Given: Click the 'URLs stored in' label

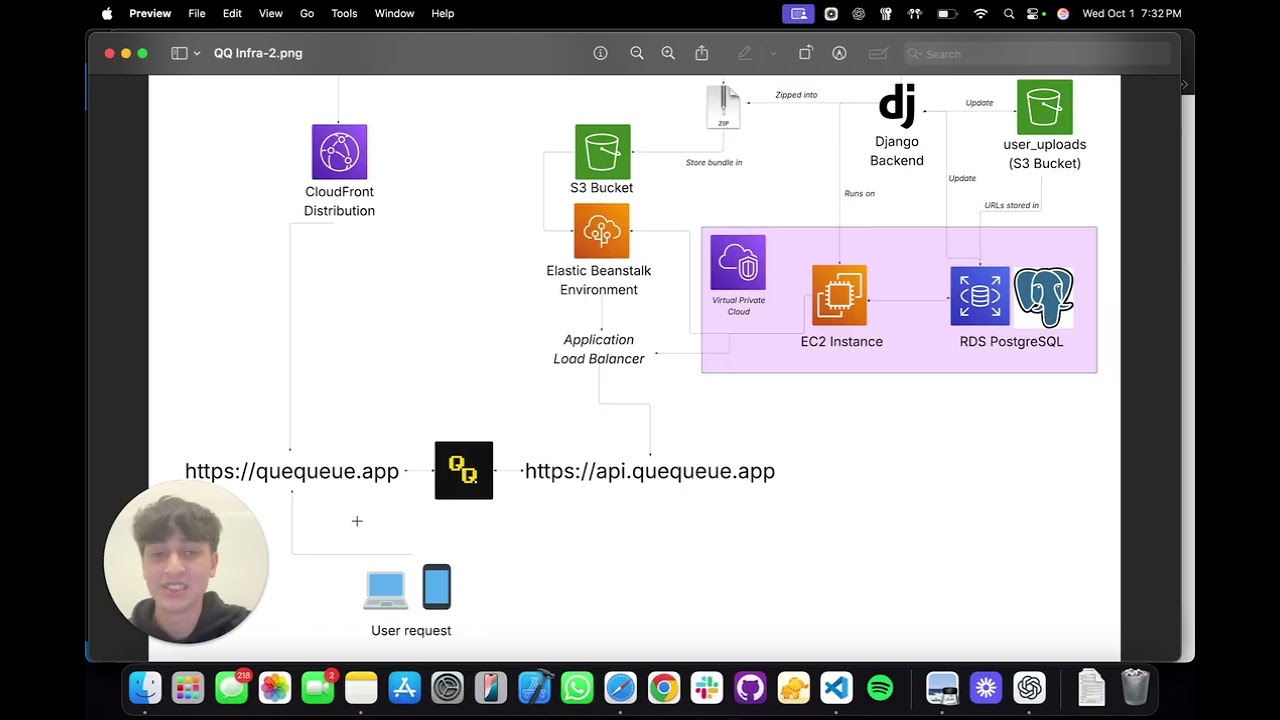Looking at the screenshot, I should pos(1011,205).
